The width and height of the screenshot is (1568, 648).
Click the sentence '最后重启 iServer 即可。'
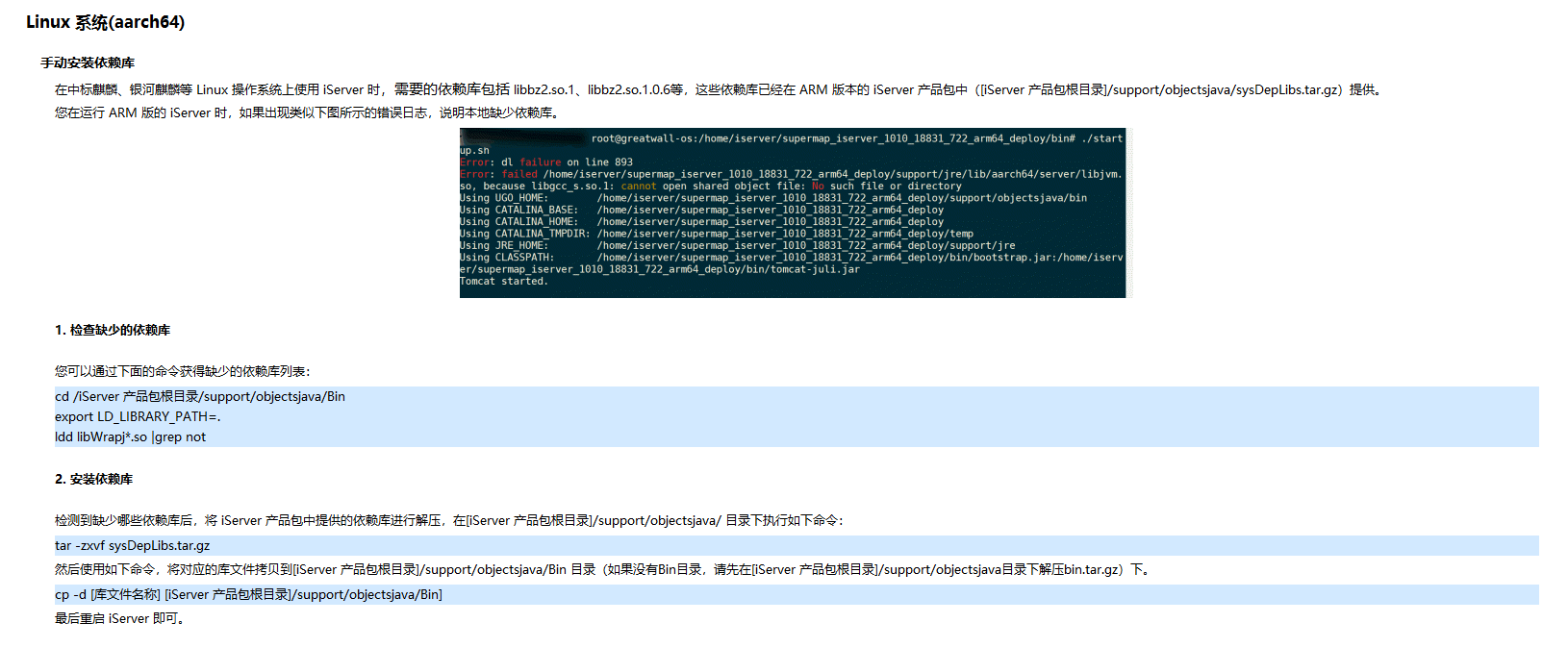pos(120,618)
